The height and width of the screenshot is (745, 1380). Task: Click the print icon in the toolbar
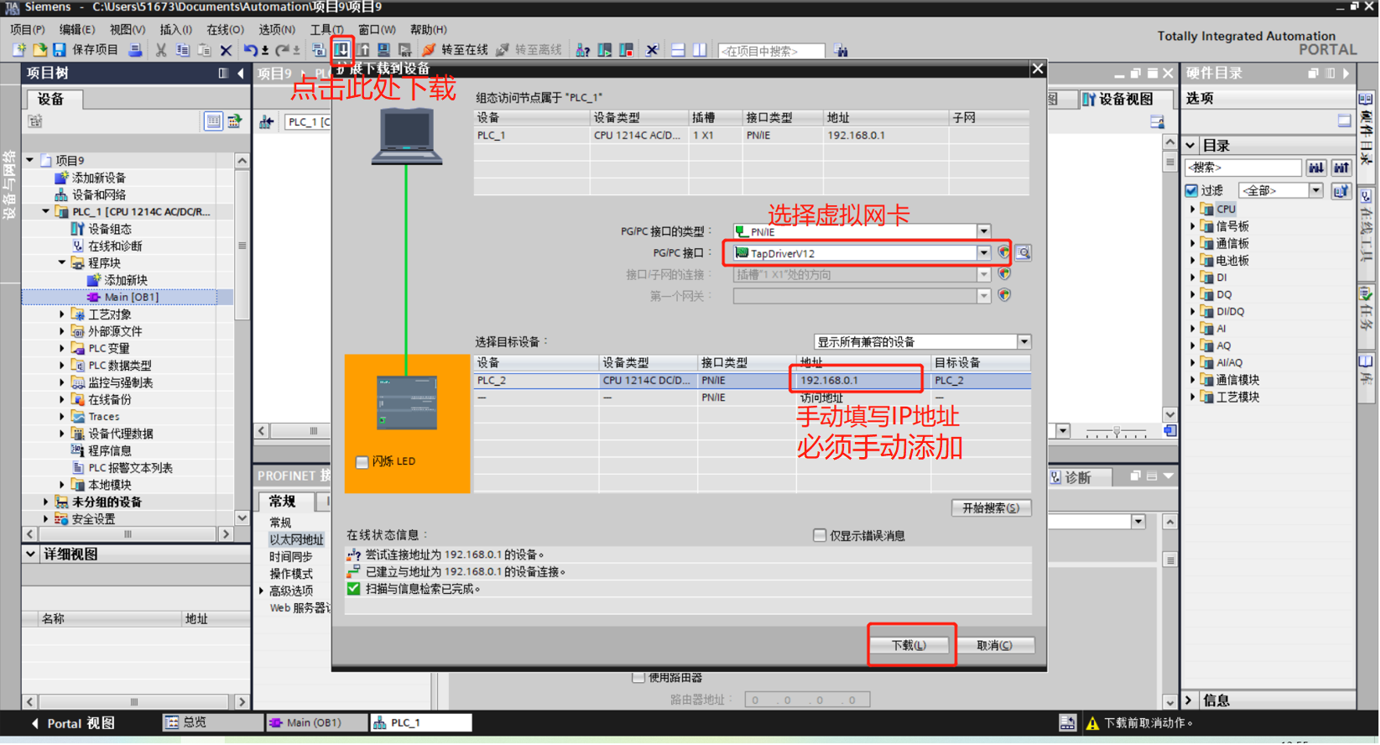click(135, 50)
